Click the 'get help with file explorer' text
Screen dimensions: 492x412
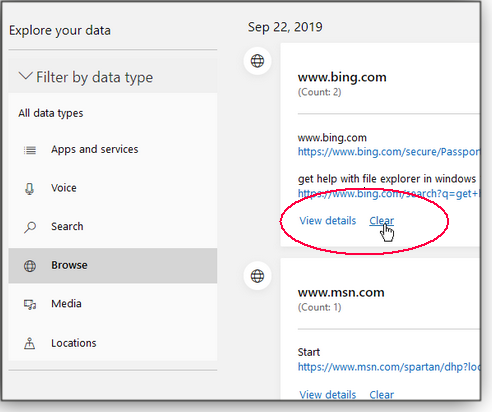(387, 179)
